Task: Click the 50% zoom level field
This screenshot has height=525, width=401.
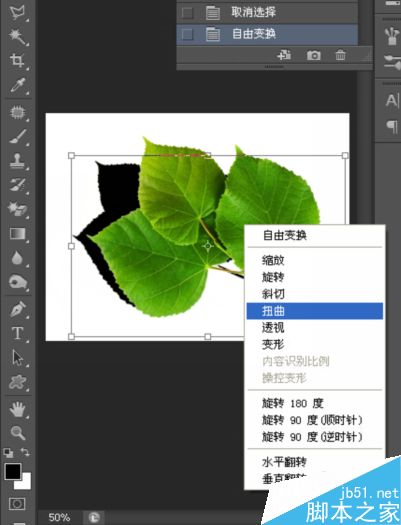Action: [x=59, y=517]
